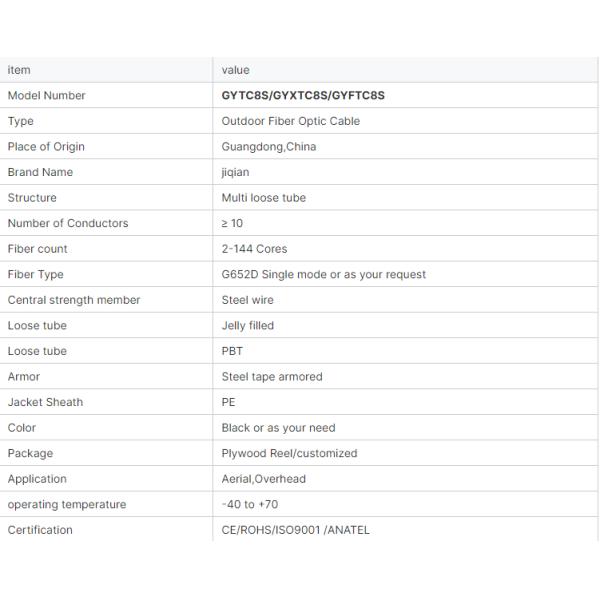
Task: Select the 'CE/ROHS/ISO9001 /ANATEL' certification value
Action: click(295, 530)
